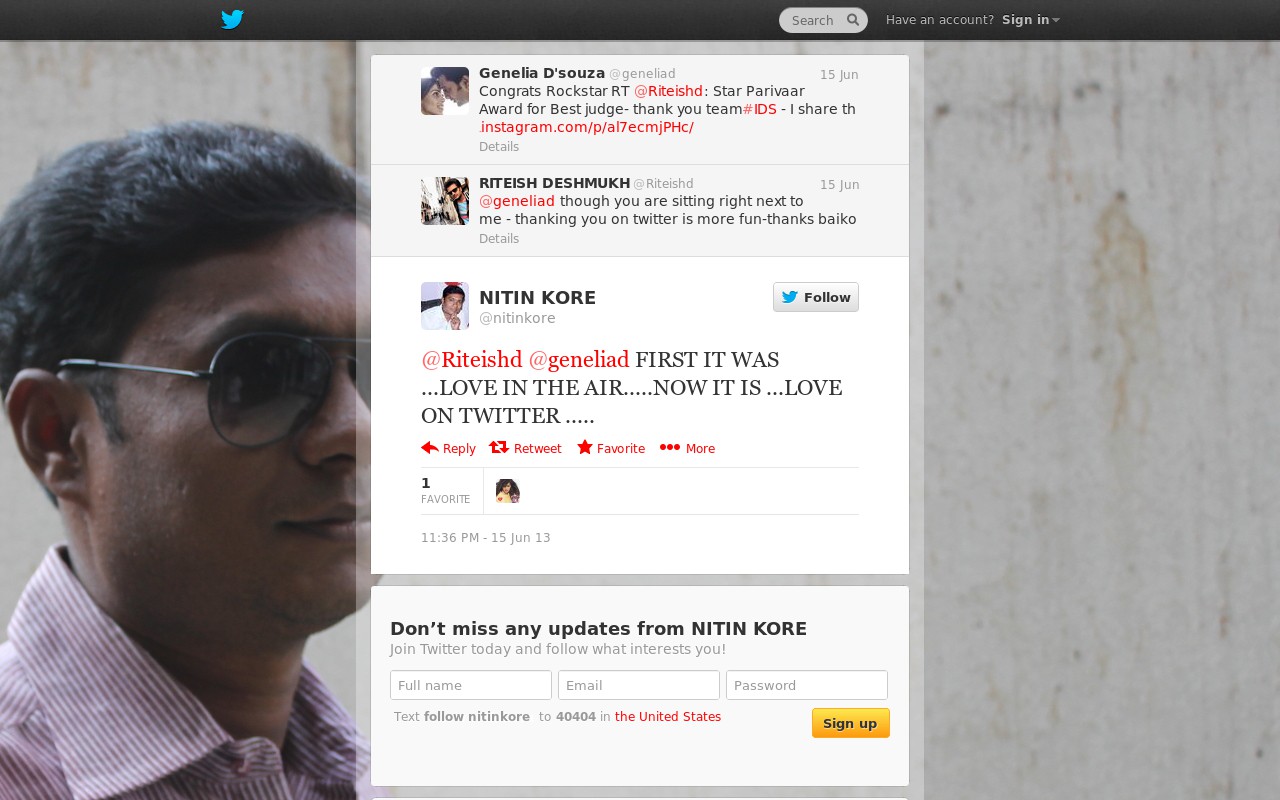Click @Riteishd mention in Genelia's tweet
This screenshot has width=1280, height=800.
668,91
